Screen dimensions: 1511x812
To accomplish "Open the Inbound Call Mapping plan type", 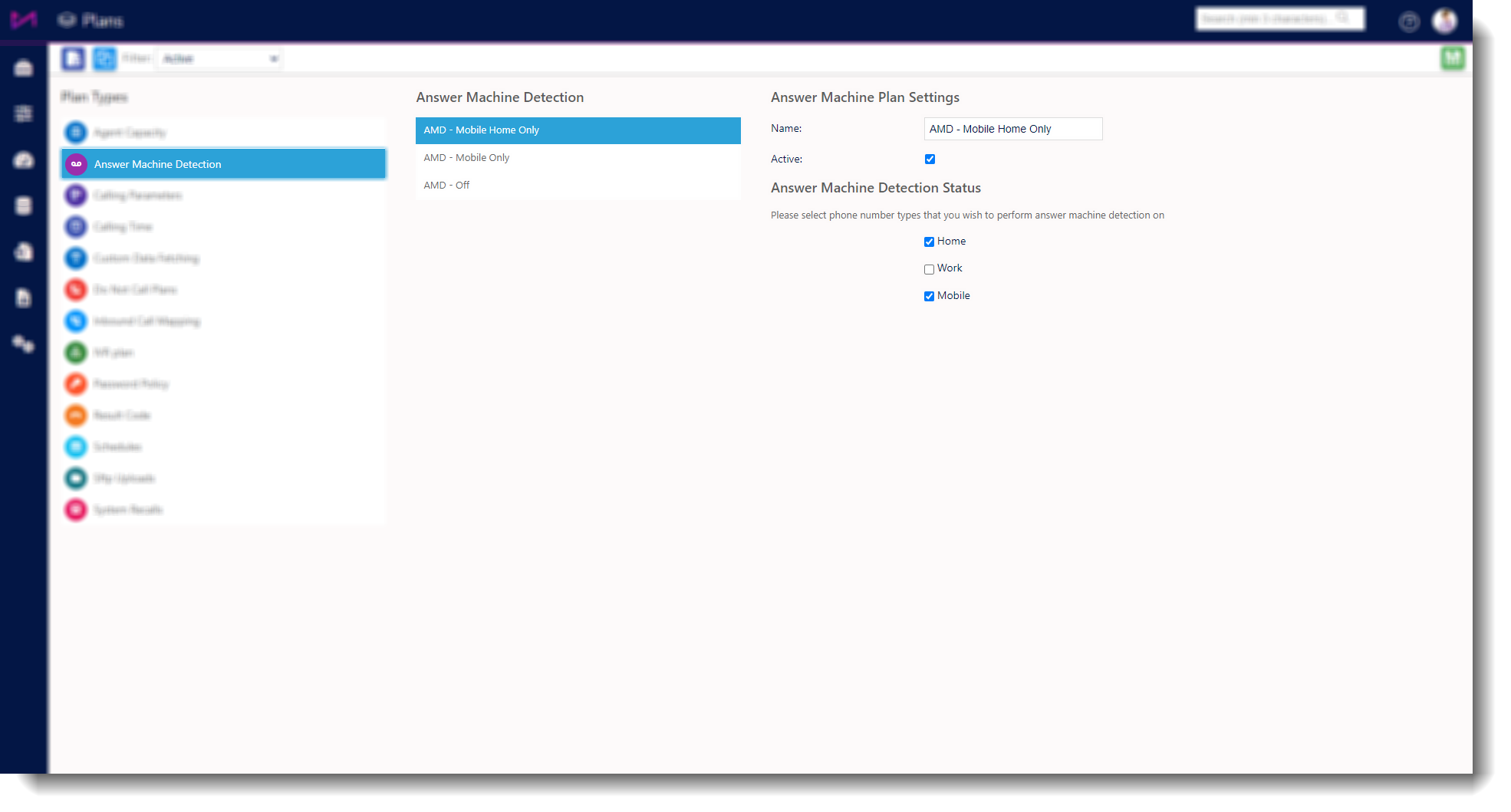I will (x=223, y=321).
